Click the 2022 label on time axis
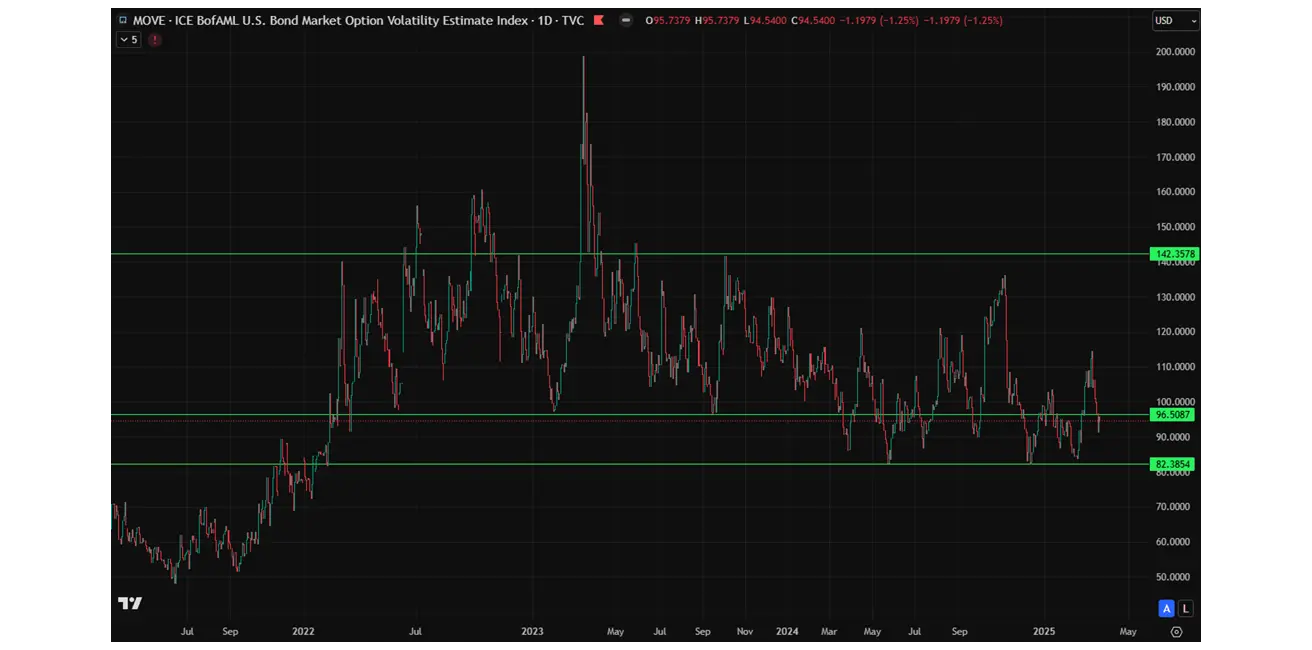 (x=303, y=632)
